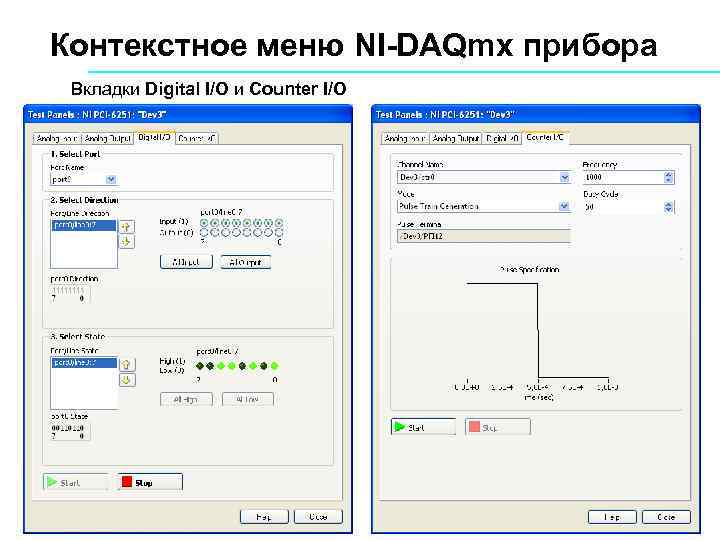This screenshot has height=540, width=720.
Task: Click the port0 Direction value box
Action: coord(70,294)
